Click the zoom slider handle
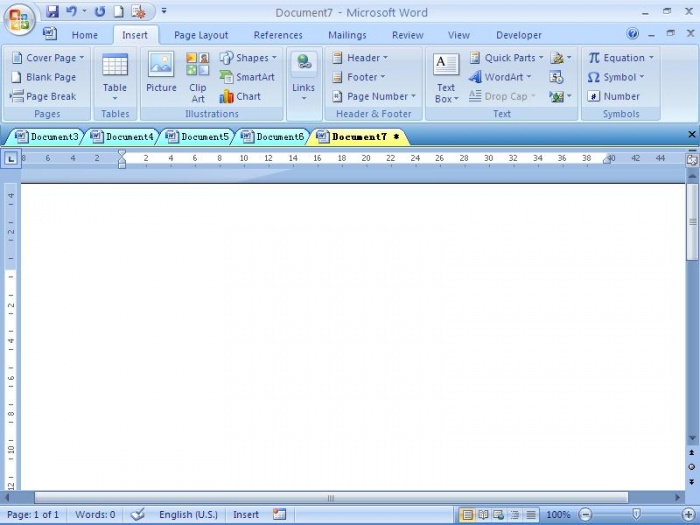Viewport: 700px width, 525px height. pos(637,515)
